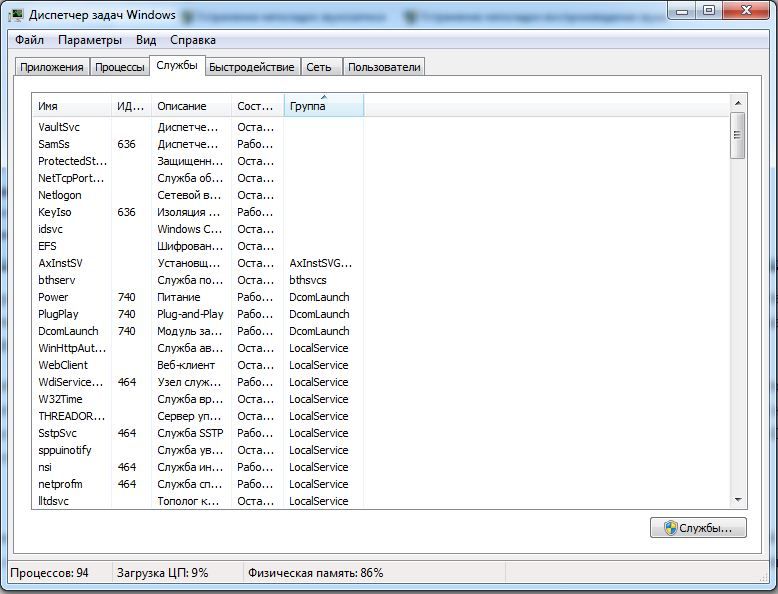778x594 pixels.
Task: Select the DcomLaunch service name
Action: tap(68, 331)
